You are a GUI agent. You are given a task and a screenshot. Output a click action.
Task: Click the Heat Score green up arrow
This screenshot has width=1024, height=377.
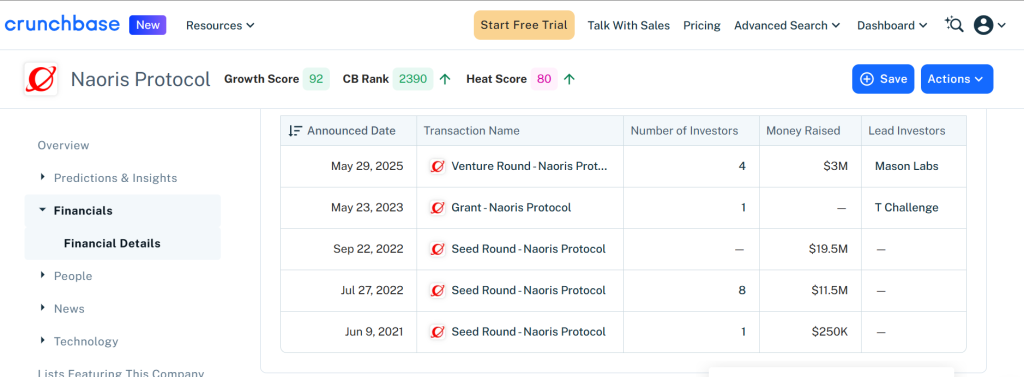pyautogui.click(x=569, y=80)
